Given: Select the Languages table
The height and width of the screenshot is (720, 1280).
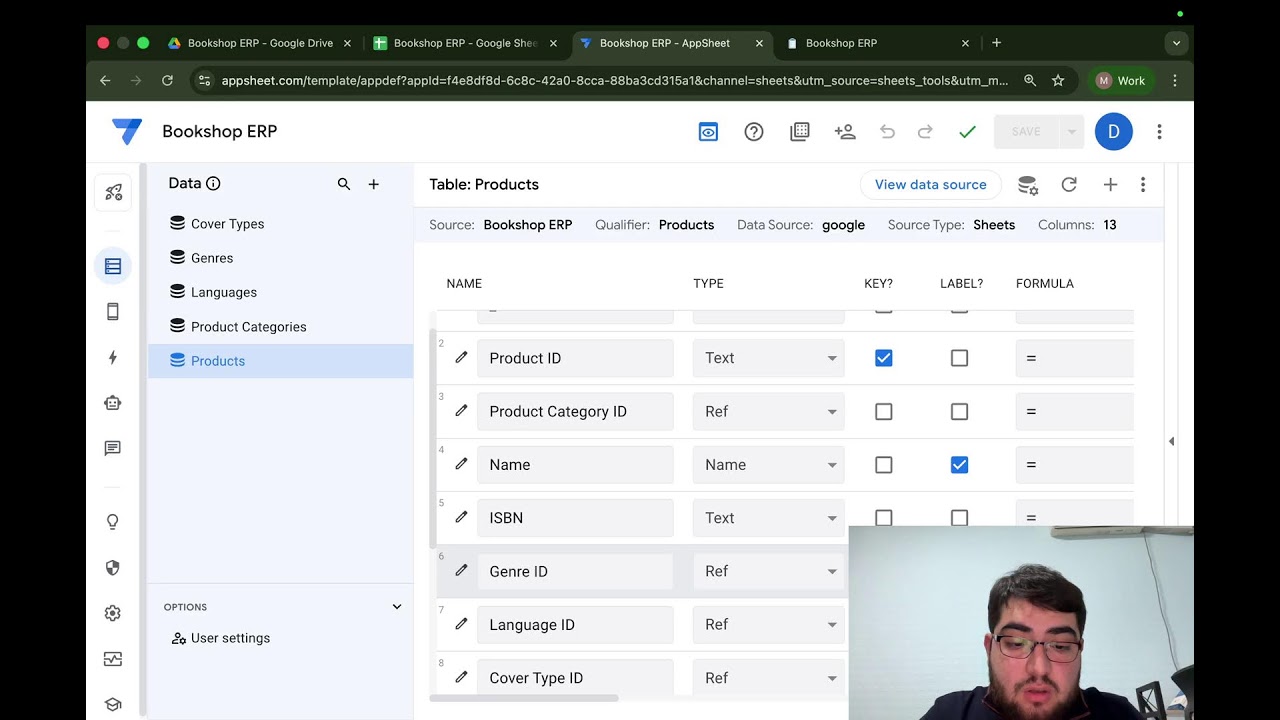Looking at the screenshot, I should 280,292.
